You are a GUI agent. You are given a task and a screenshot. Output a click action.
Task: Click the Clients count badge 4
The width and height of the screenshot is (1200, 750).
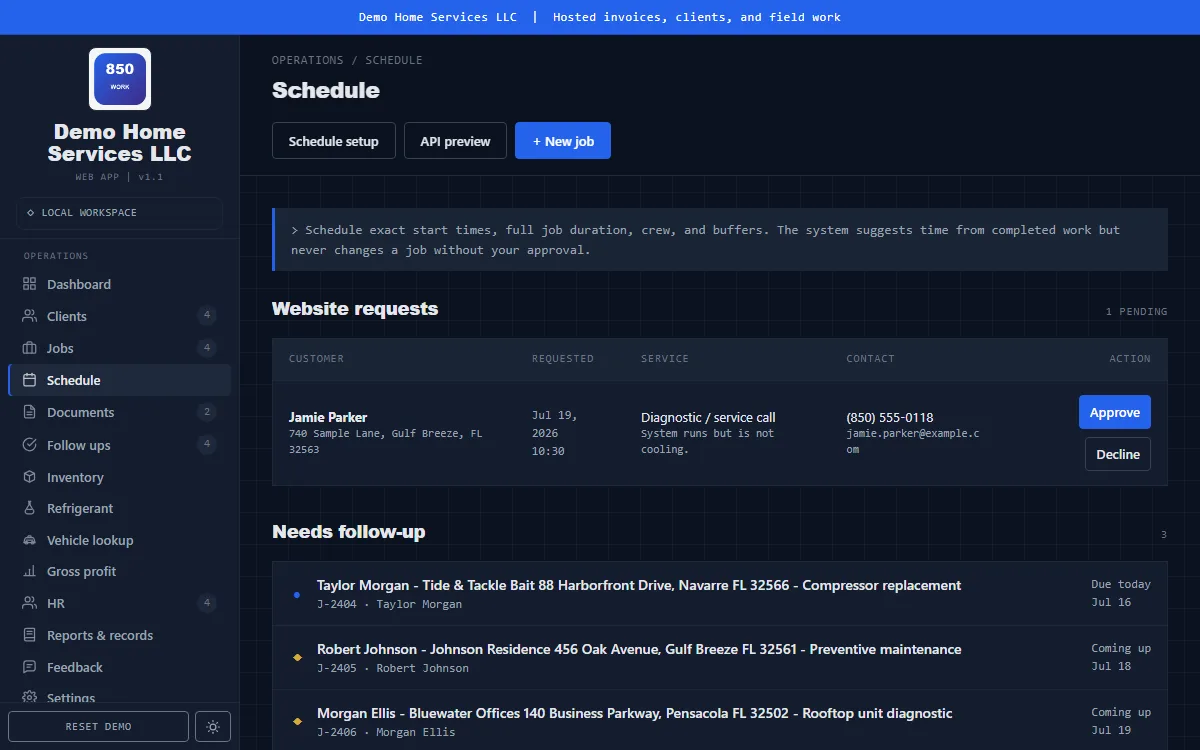tap(207, 316)
